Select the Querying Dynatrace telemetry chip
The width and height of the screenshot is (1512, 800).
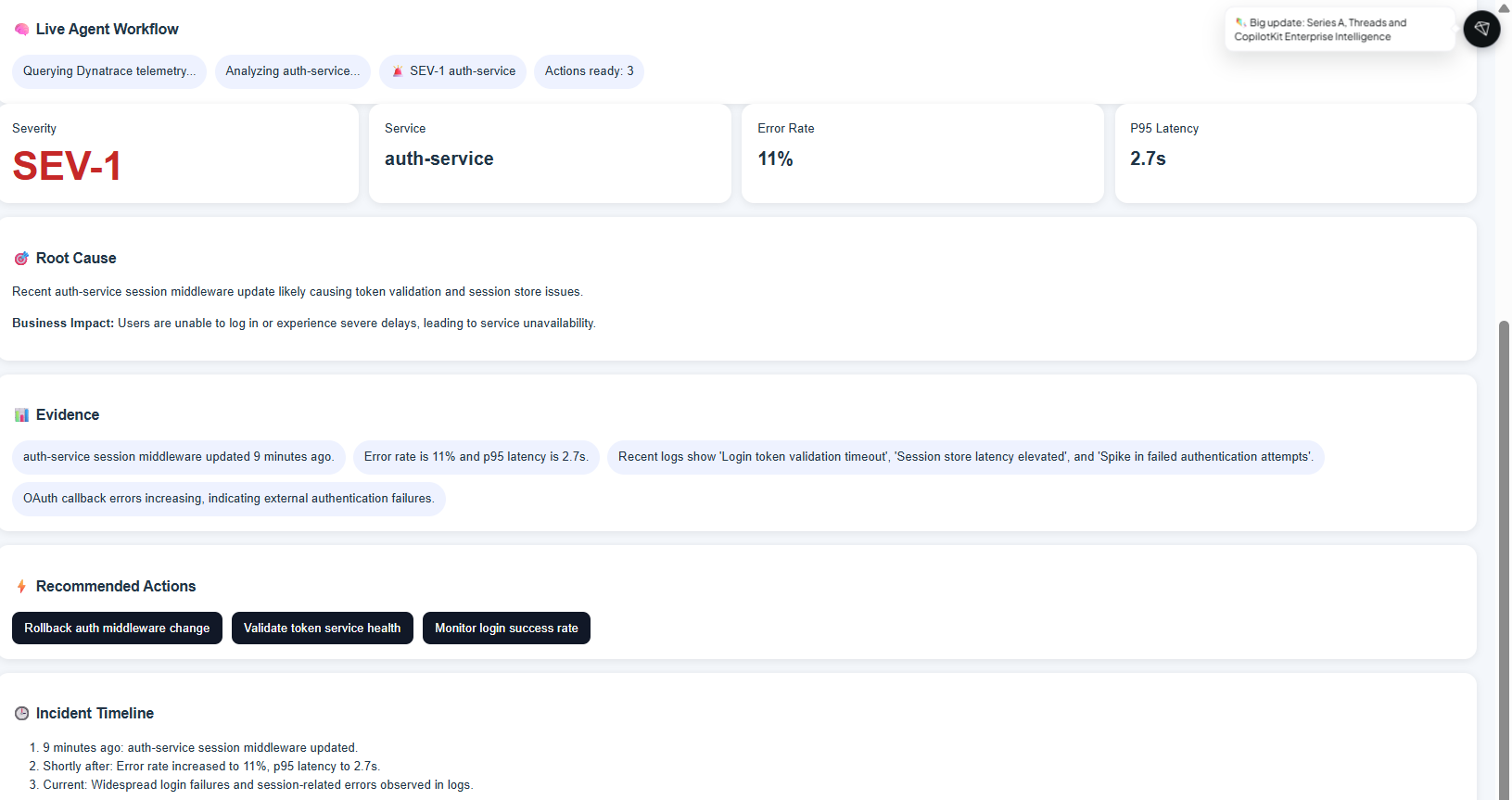point(109,71)
